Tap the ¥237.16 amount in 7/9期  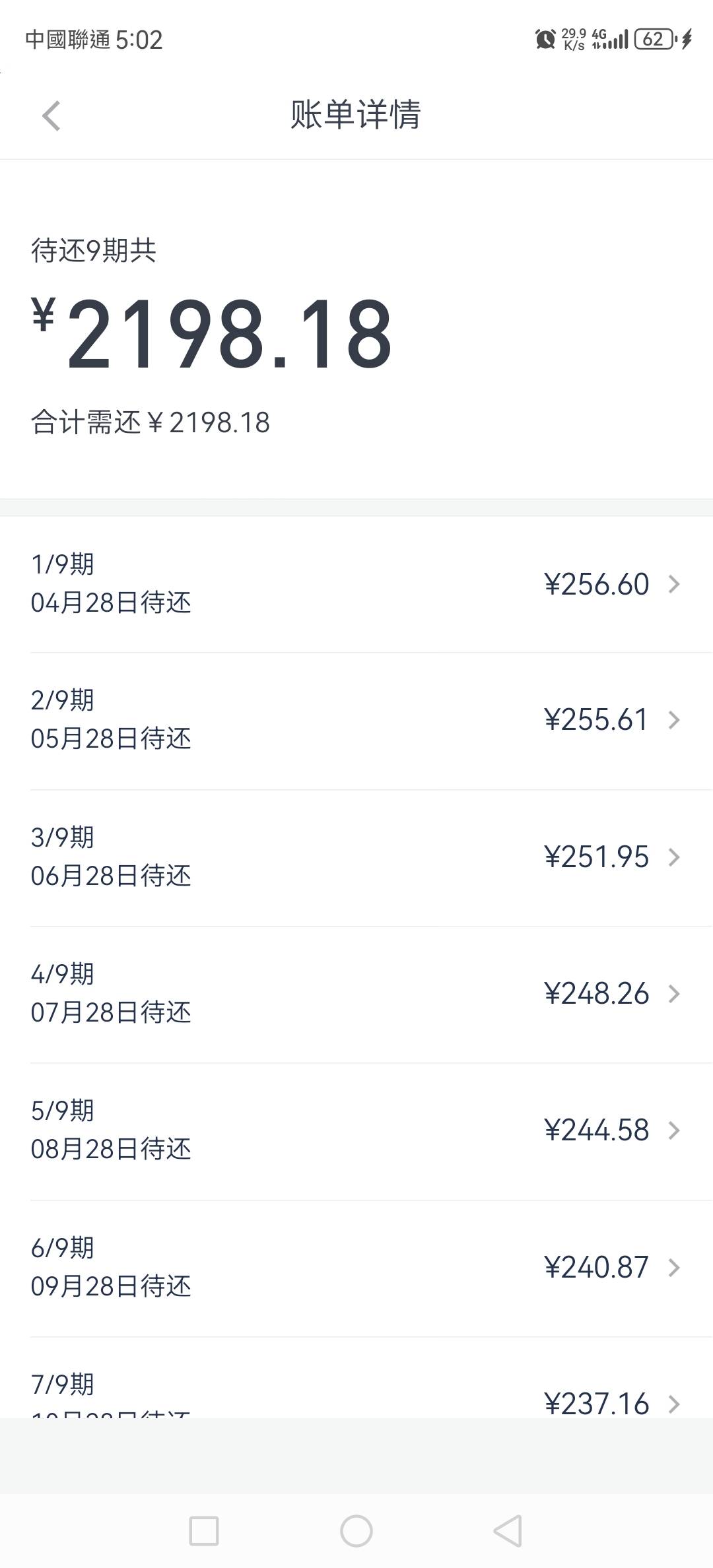point(596,1404)
